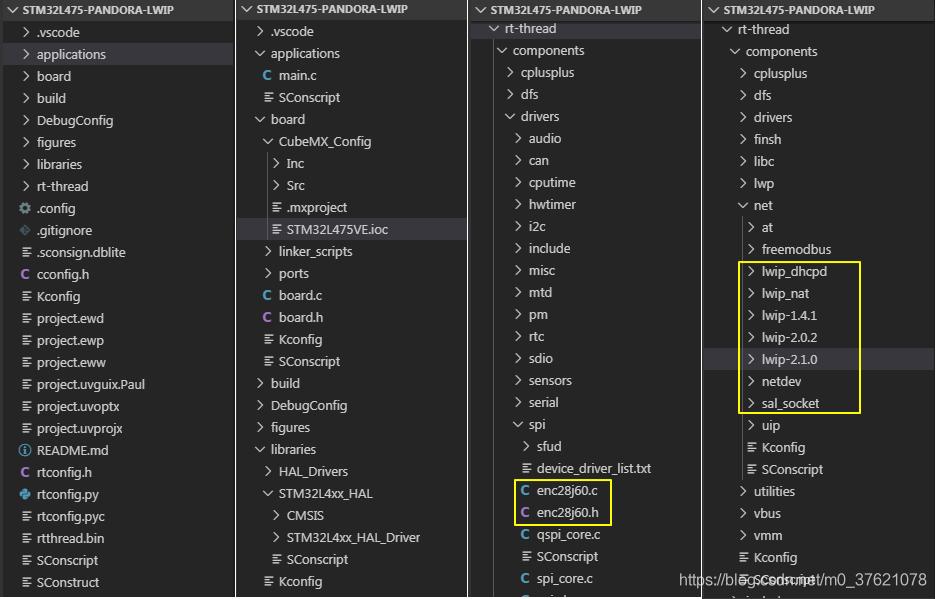Expand the Inc folder chevron

[276, 163]
